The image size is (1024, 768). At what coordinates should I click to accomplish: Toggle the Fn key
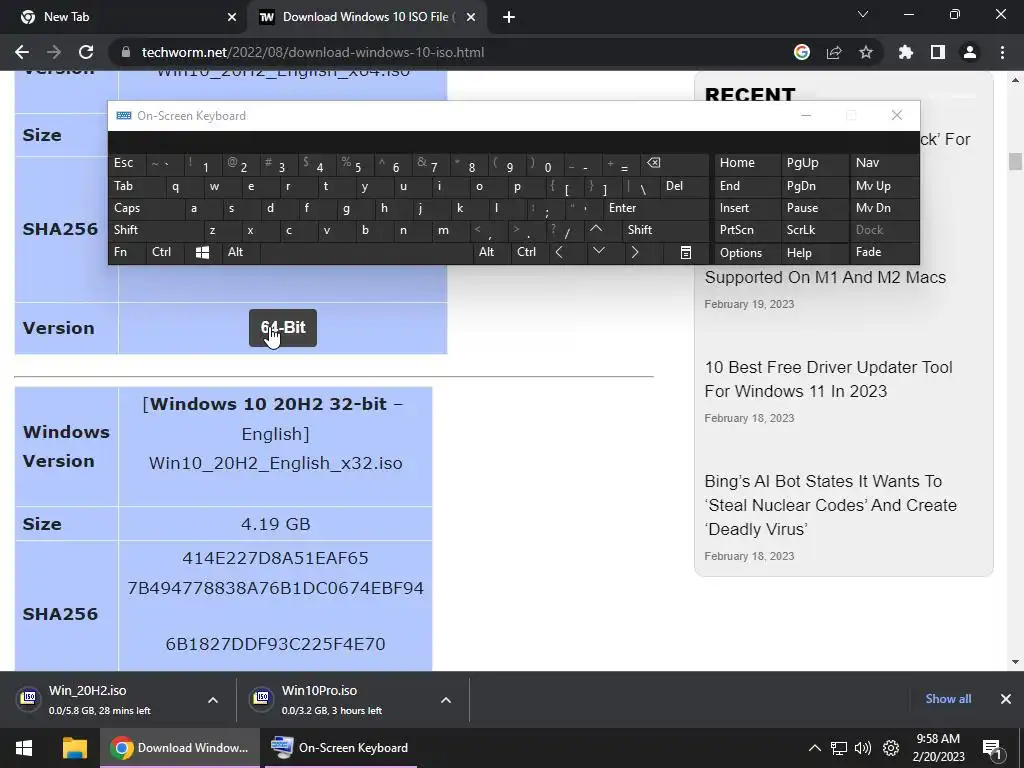127,253
